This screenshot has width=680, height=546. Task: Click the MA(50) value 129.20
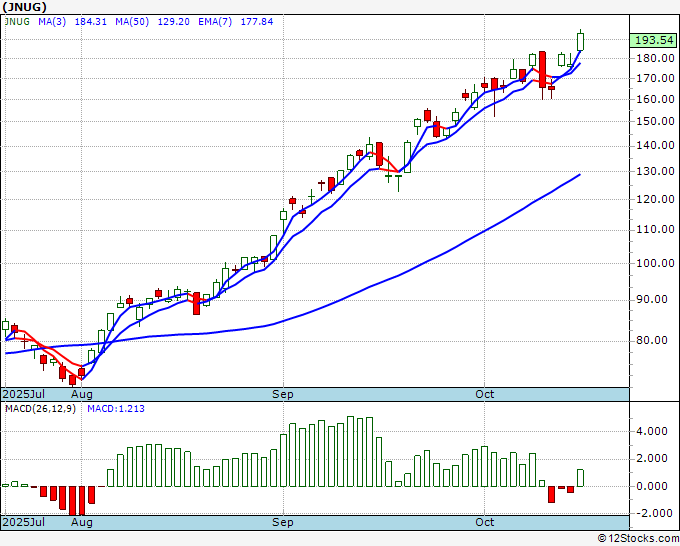173,21
